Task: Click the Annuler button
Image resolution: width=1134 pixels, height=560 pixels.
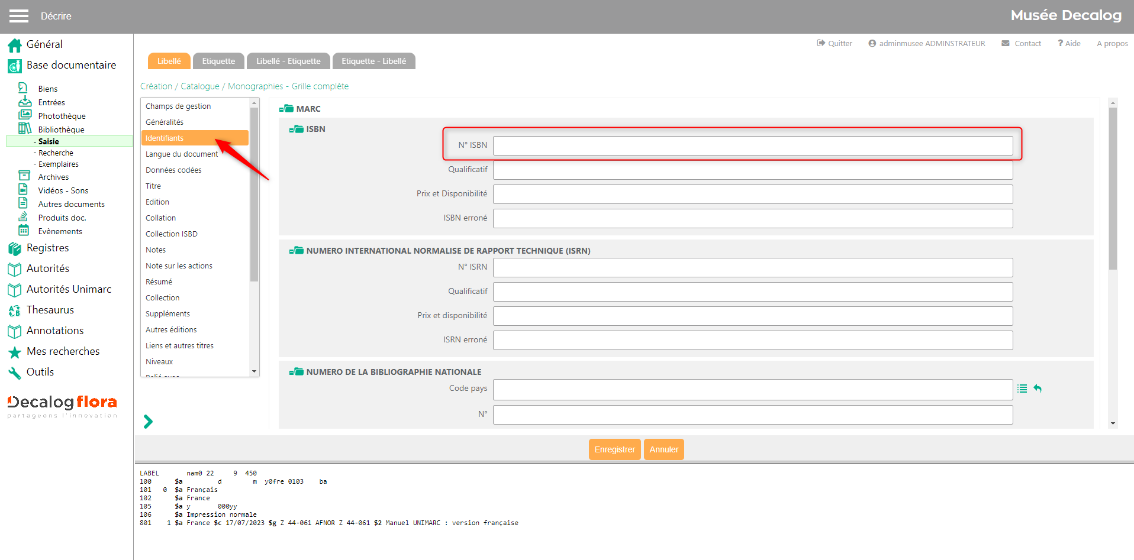Action: [x=664, y=450]
